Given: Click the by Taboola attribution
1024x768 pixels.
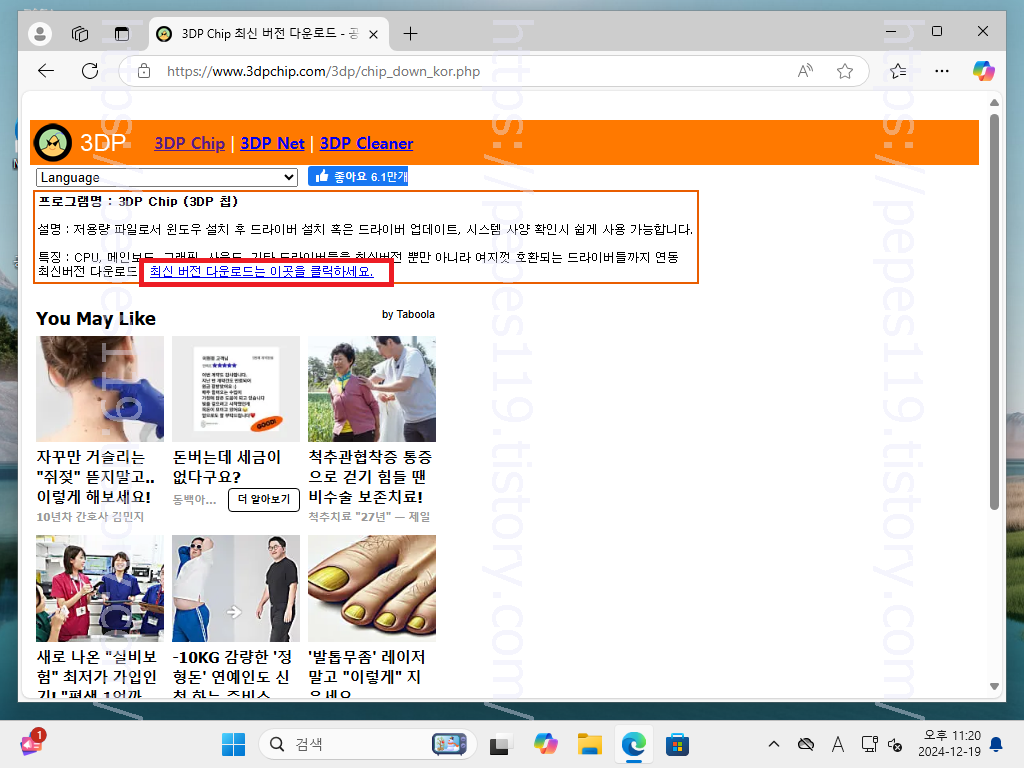Looking at the screenshot, I should pos(408,314).
